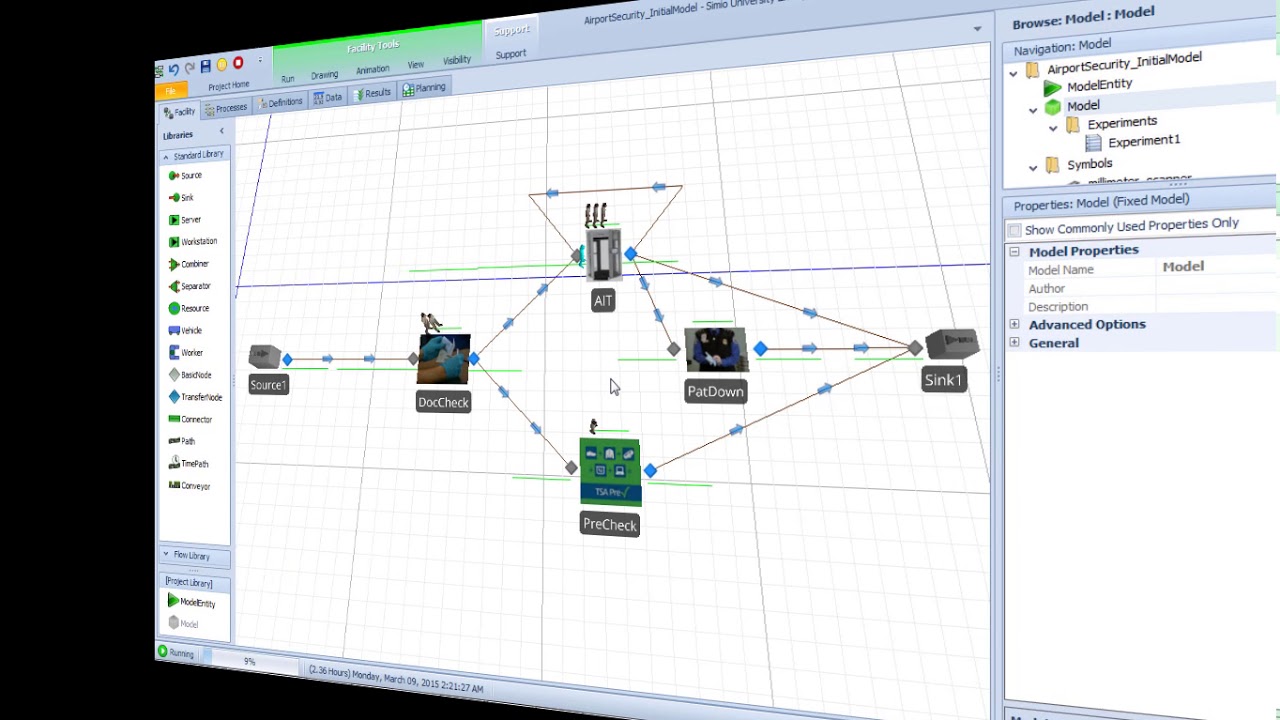Click the Undo icon in quick access toolbar

[x=173, y=69]
